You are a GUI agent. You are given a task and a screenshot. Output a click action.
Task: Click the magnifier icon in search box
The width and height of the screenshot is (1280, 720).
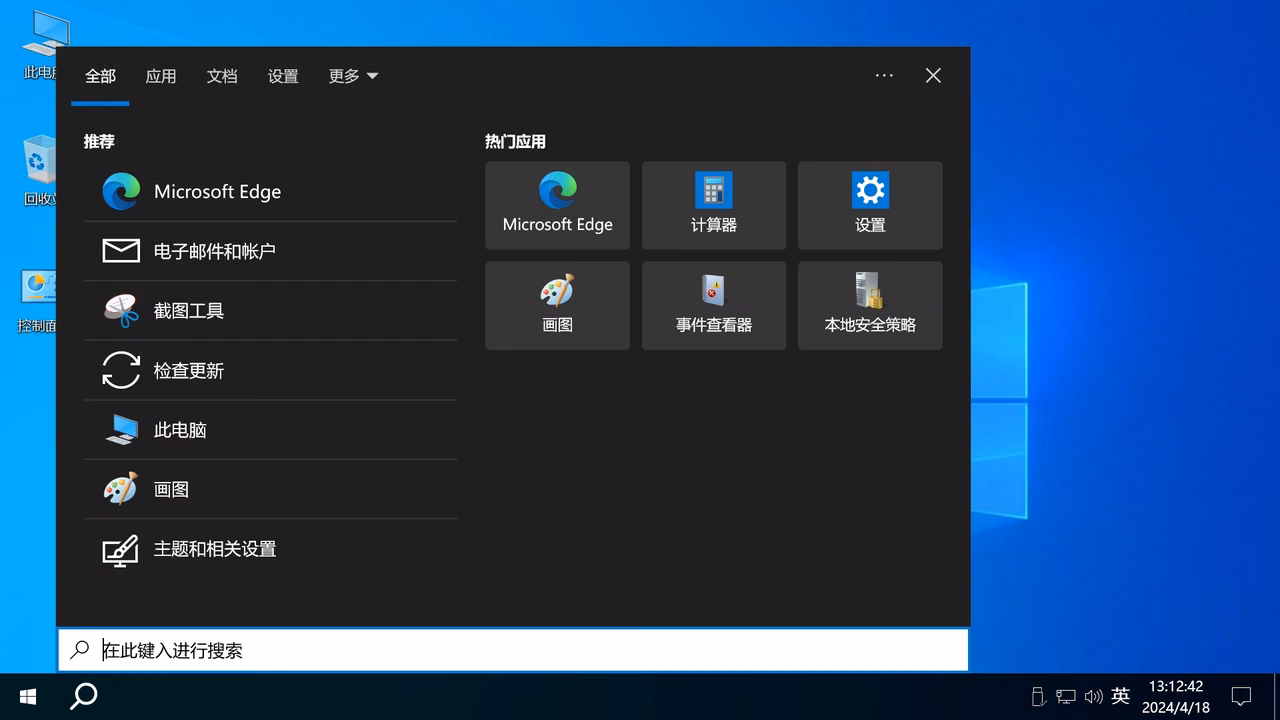[x=80, y=650]
